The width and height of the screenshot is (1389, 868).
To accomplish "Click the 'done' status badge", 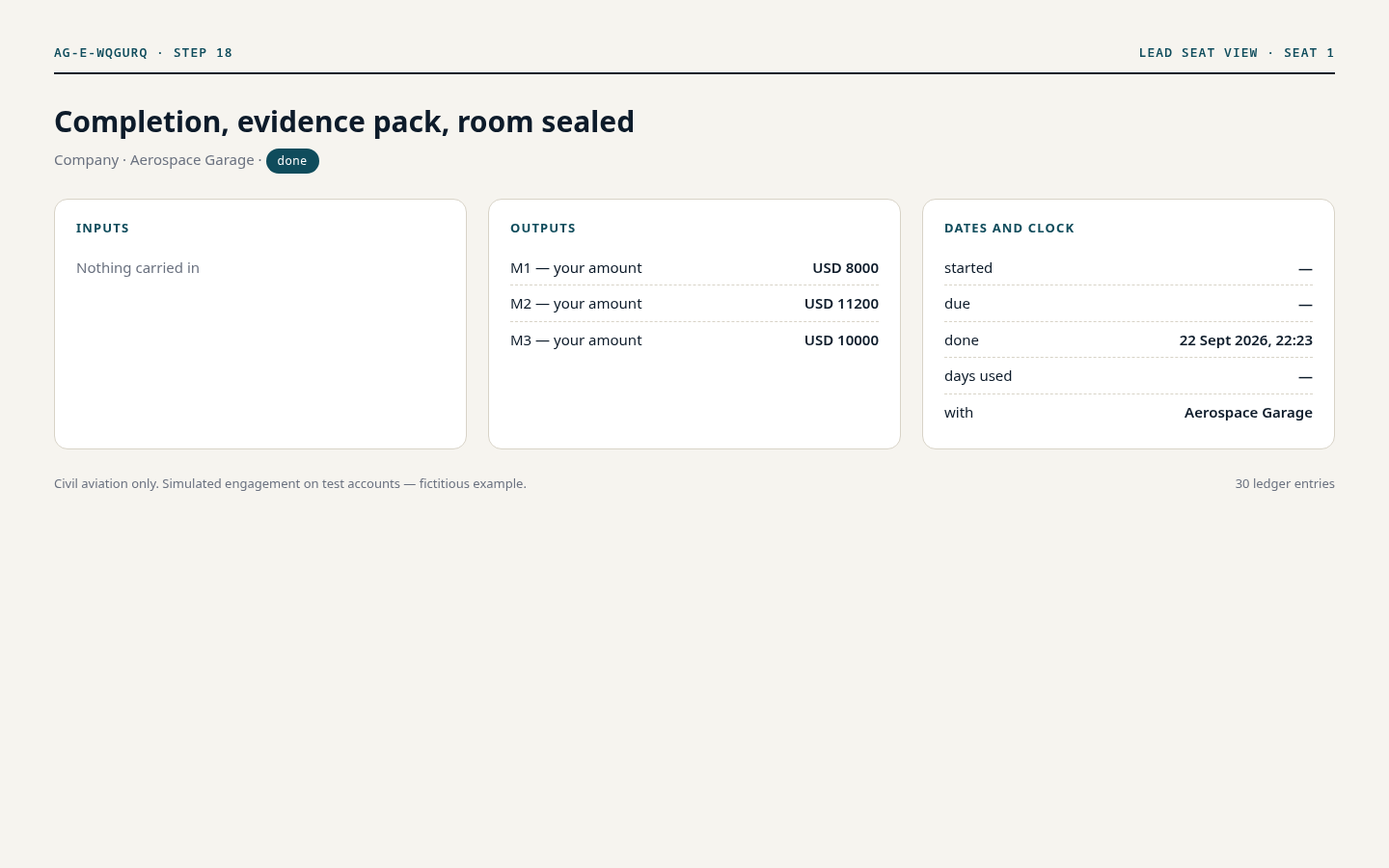I will click(x=292, y=161).
